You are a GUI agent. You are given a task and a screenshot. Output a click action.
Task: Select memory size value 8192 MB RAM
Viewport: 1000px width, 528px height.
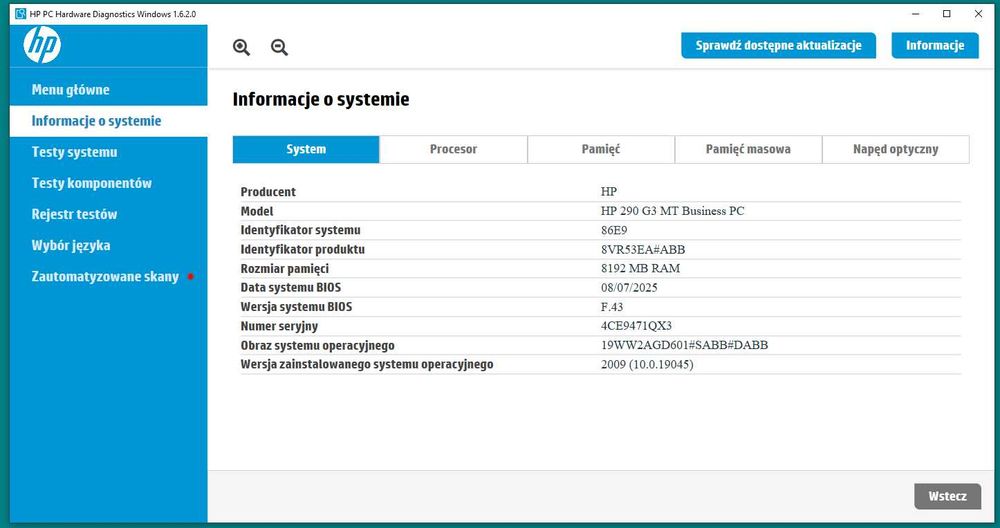pyautogui.click(x=640, y=268)
